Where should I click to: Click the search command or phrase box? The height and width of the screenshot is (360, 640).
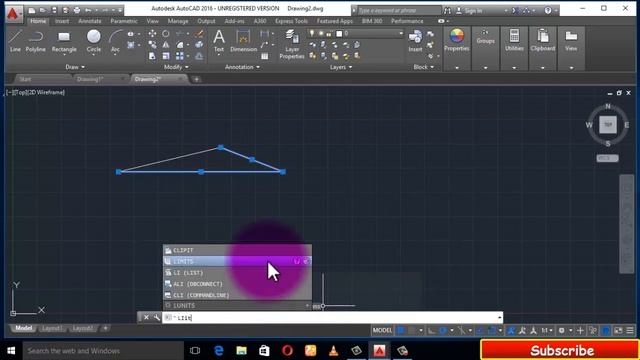(x=399, y=10)
